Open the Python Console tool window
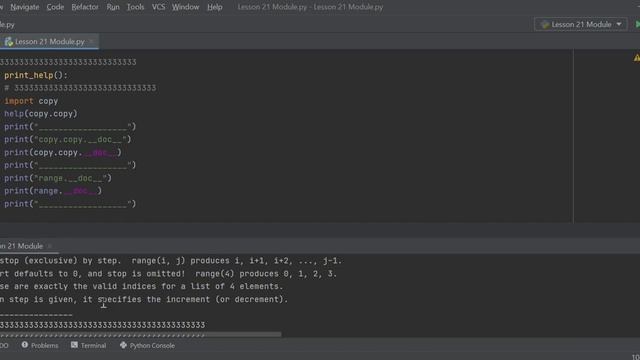This screenshot has height=360, width=640. click(x=147, y=345)
